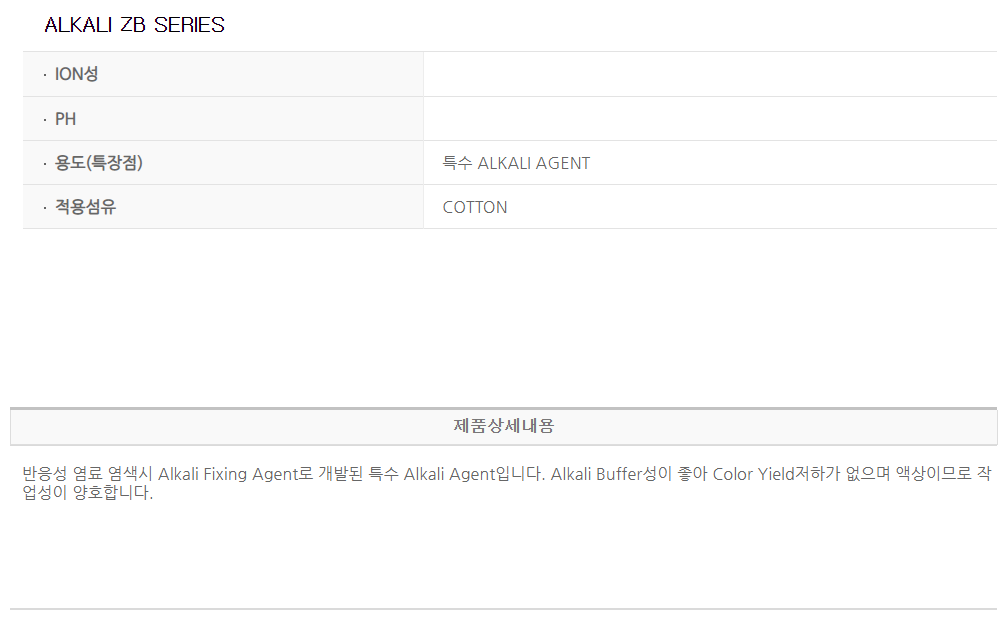This screenshot has width=1006, height=622.
Task: Click the COTTON value text
Action: tap(475, 207)
